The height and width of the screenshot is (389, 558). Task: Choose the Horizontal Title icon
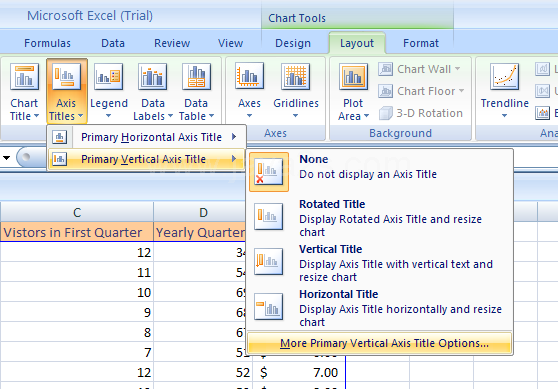tap(269, 306)
